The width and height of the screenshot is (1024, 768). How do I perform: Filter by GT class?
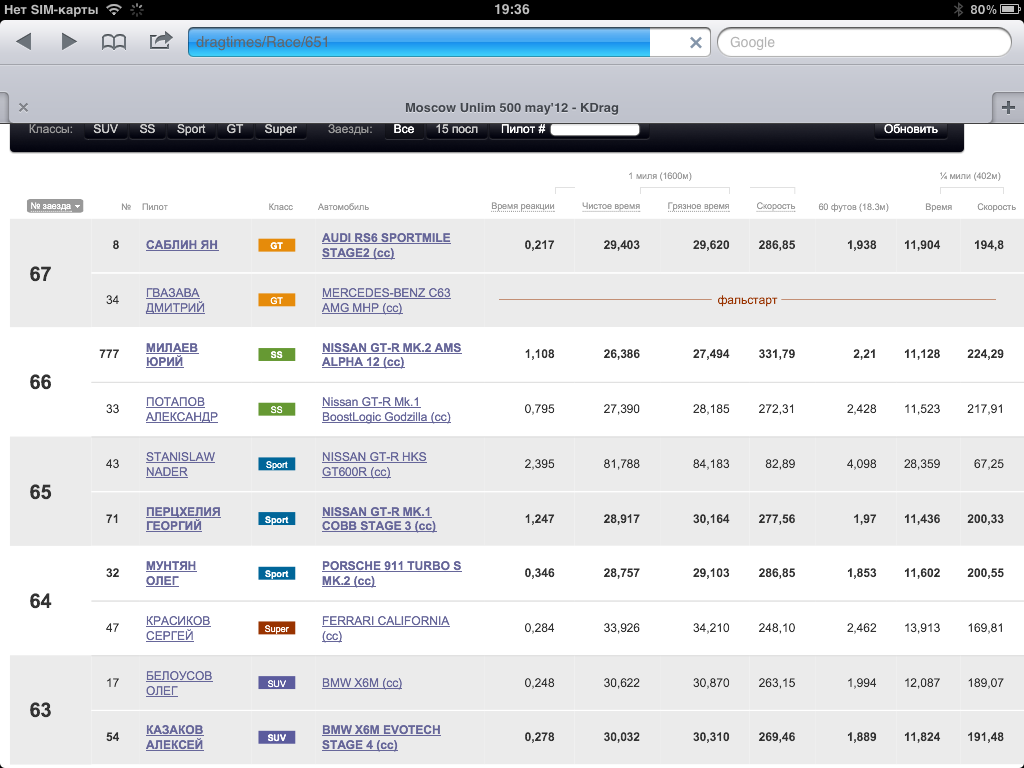click(x=234, y=129)
